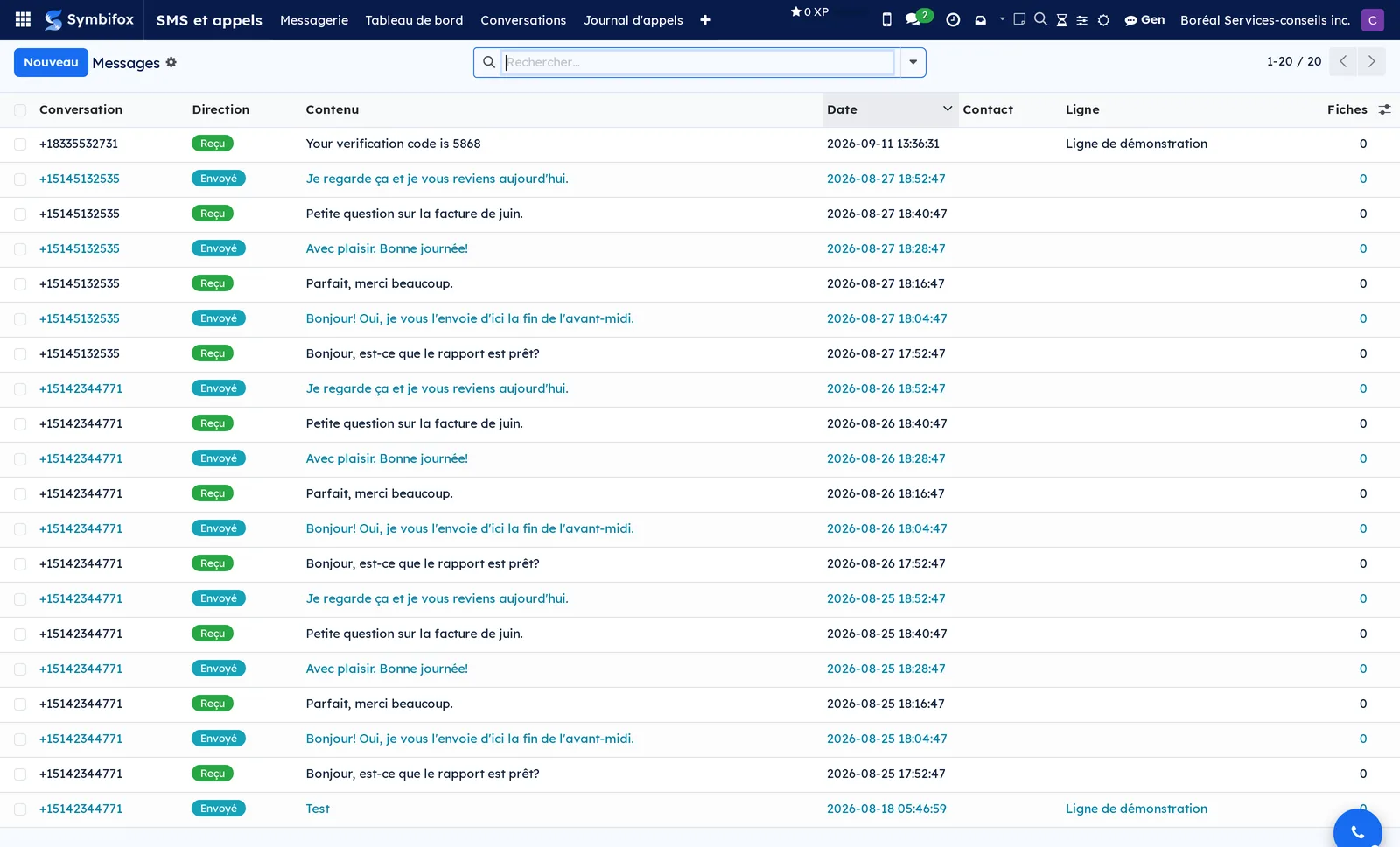Click the Envoyé badge on the Test row

(x=219, y=808)
